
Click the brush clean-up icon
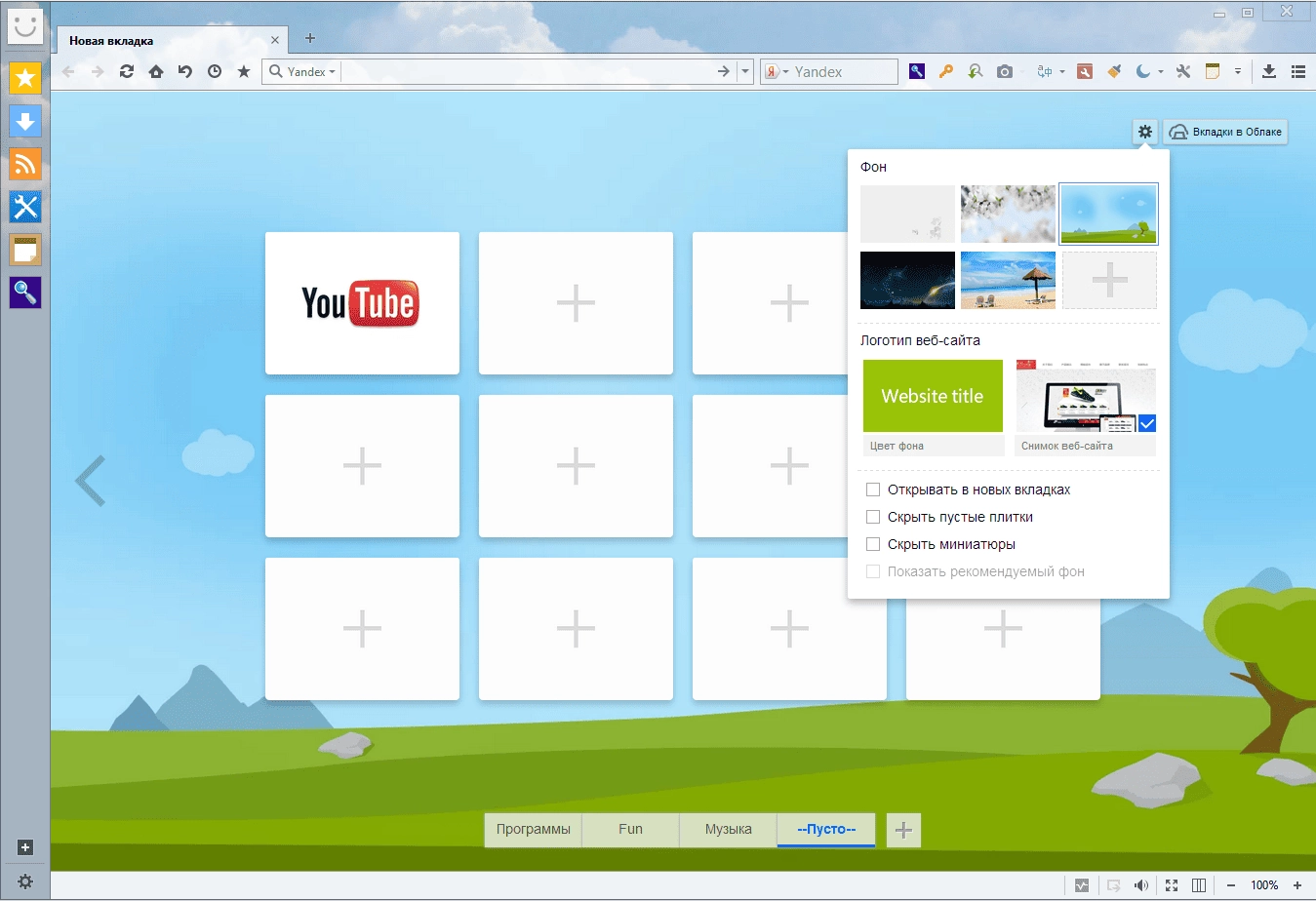tap(1114, 71)
